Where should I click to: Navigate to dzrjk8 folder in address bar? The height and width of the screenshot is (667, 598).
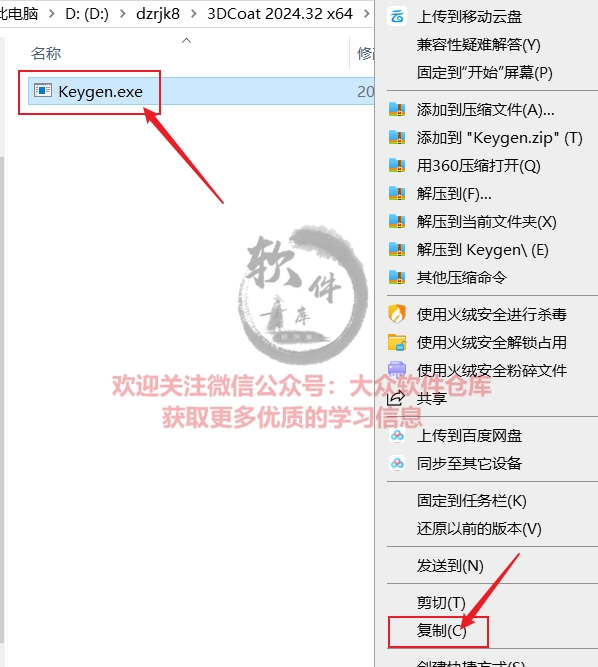(x=158, y=14)
